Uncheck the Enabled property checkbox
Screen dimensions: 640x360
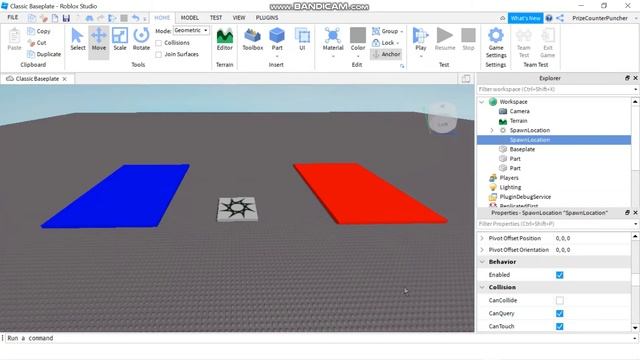click(x=560, y=275)
